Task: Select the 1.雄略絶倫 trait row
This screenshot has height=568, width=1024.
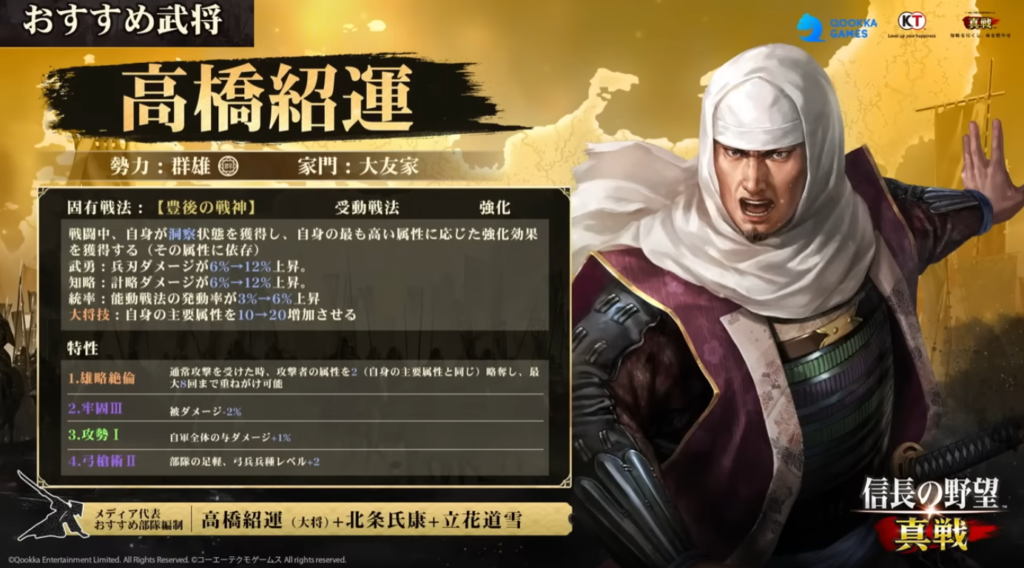Action: pos(305,377)
